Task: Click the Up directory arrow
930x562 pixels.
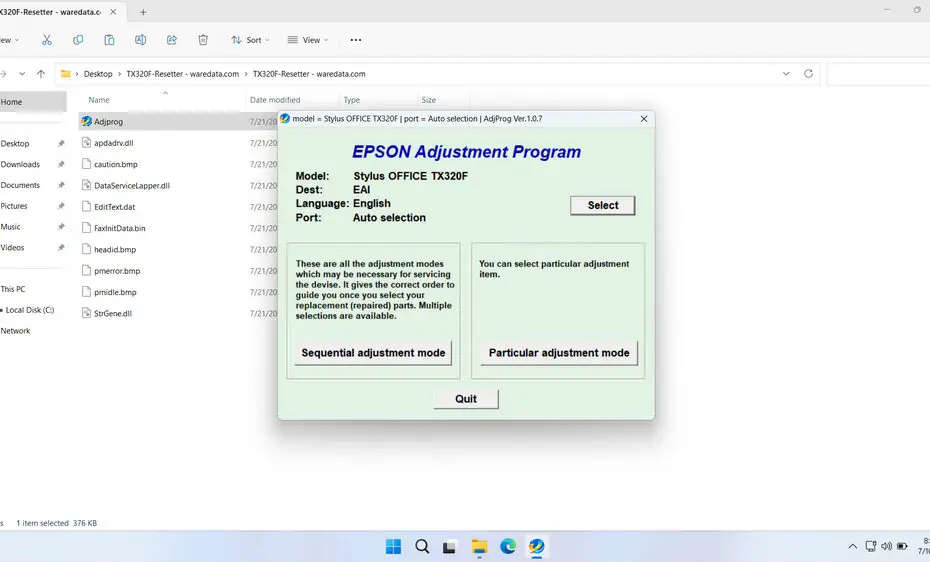Action: tap(41, 74)
